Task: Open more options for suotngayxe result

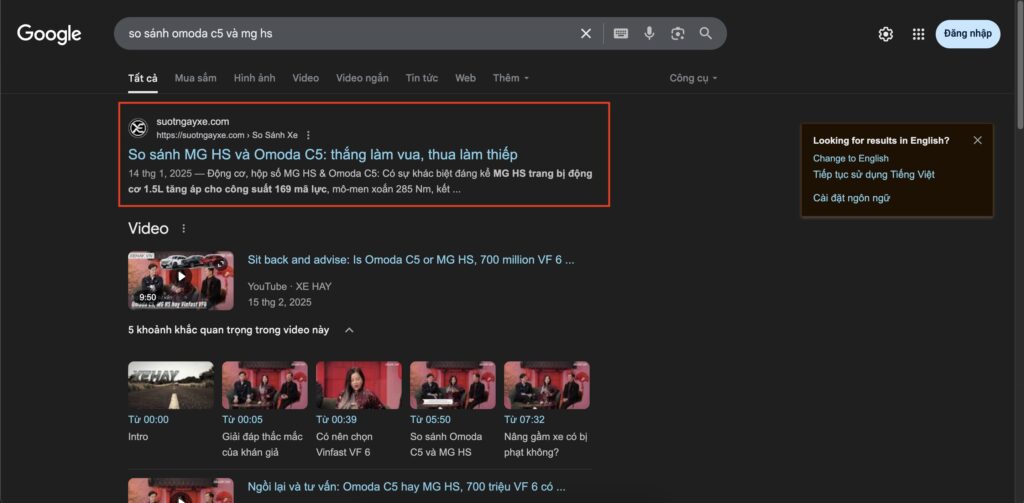Action: 308,135
